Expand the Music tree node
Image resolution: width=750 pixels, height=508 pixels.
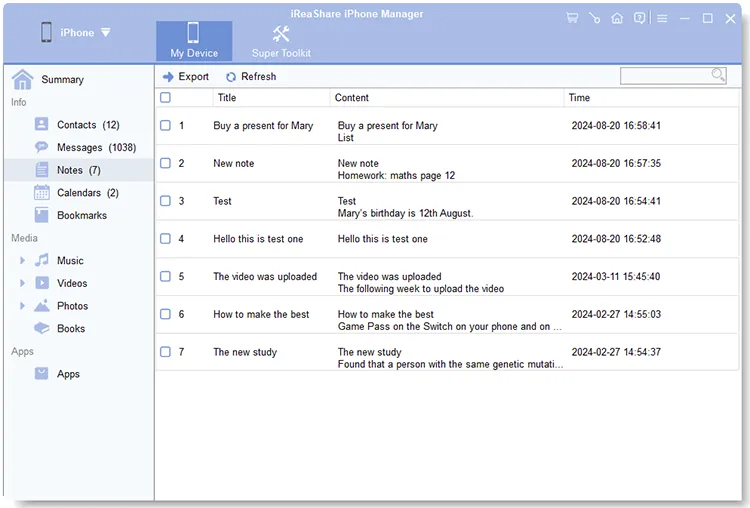click(x=23, y=261)
